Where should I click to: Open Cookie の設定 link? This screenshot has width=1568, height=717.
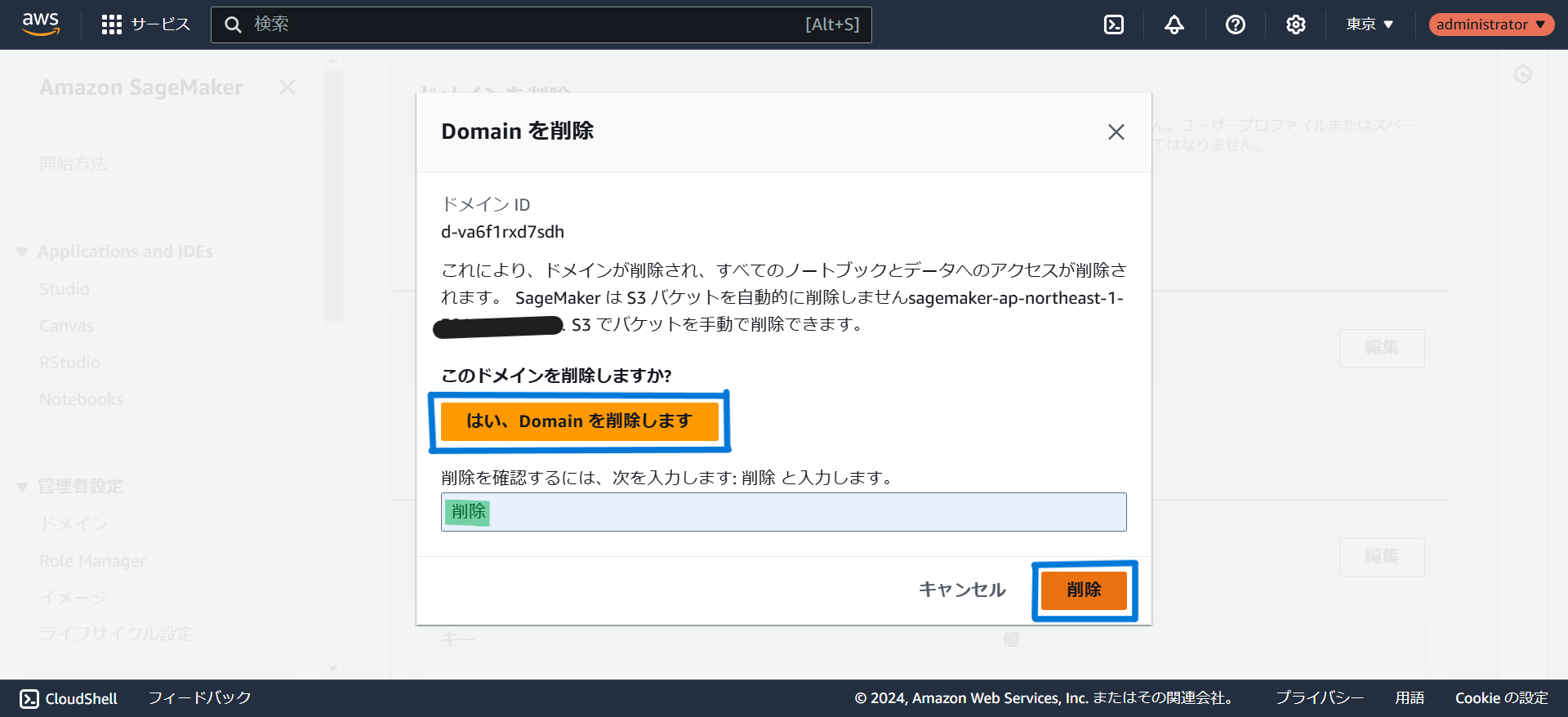[x=1501, y=698]
